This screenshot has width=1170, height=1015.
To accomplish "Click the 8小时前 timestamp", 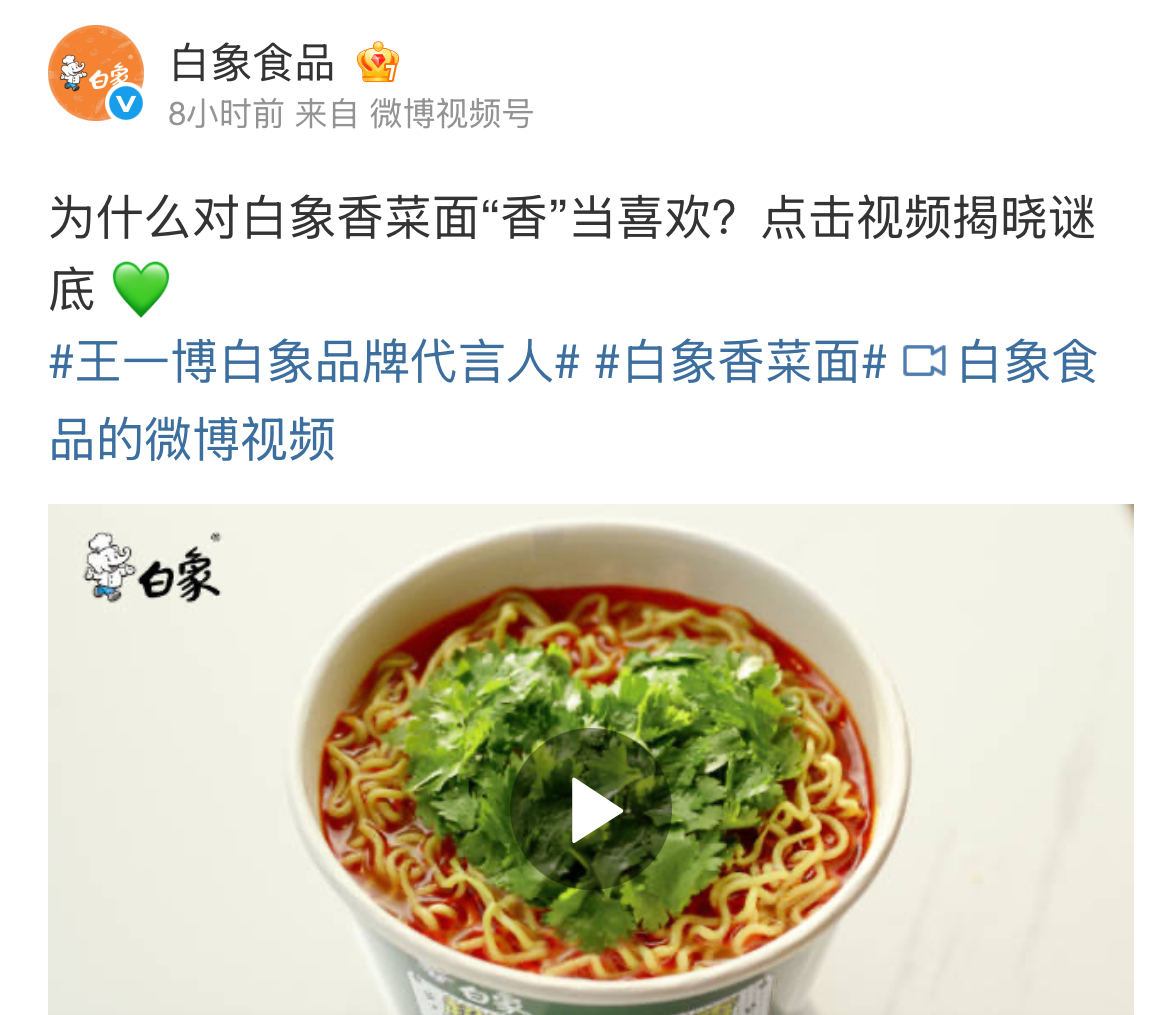I will click(x=226, y=114).
